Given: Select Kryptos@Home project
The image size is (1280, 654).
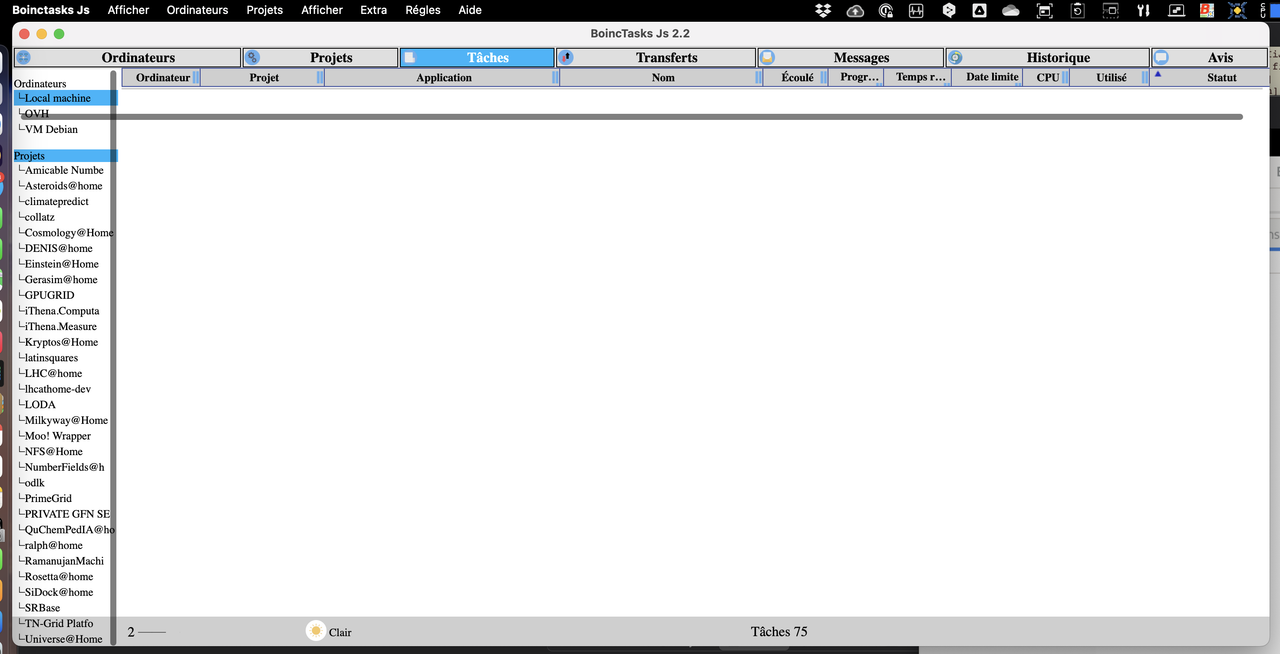Looking at the screenshot, I should click(61, 342).
